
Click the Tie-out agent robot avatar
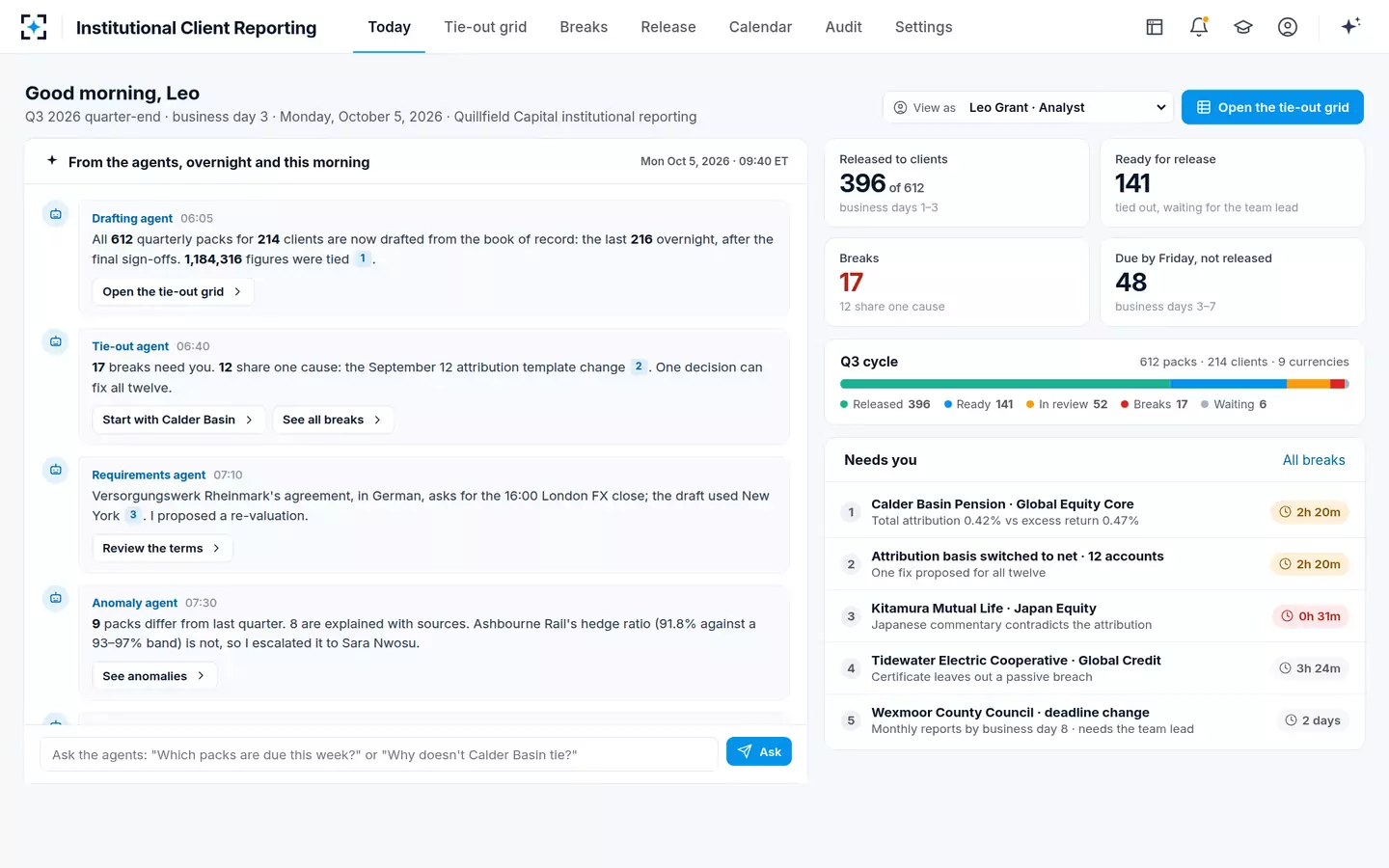click(x=56, y=341)
